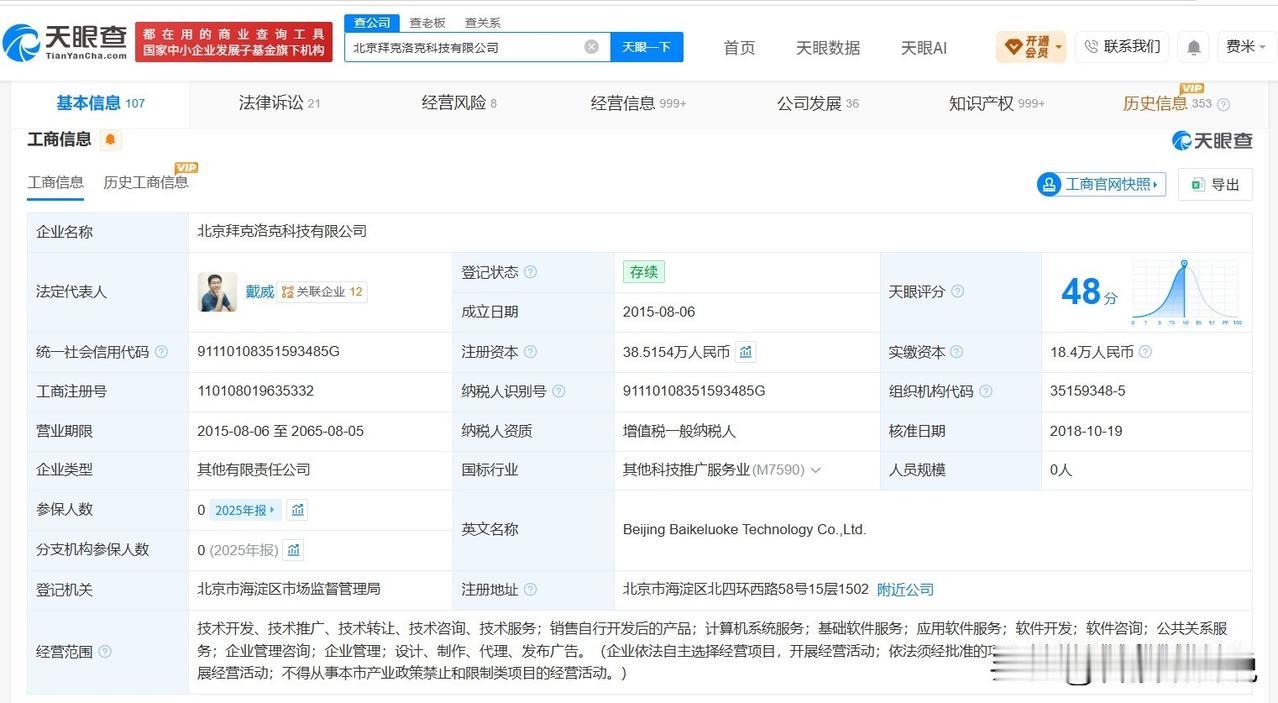This screenshot has width=1278, height=703.
Task: Open 关联企业 12 link
Action: coord(322,292)
